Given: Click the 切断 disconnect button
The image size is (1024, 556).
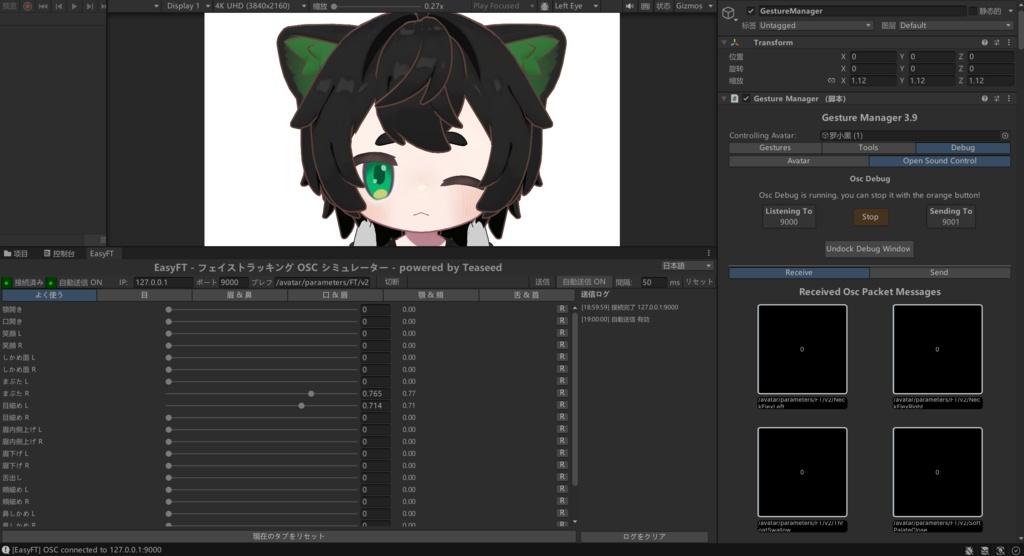Looking at the screenshot, I should [x=391, y=282].
